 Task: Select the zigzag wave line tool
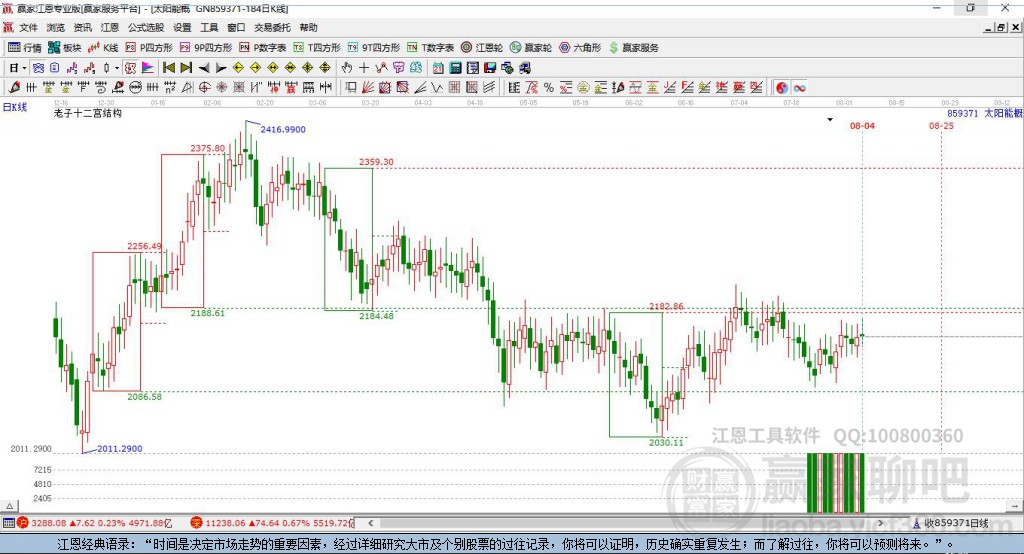[438, 88]
